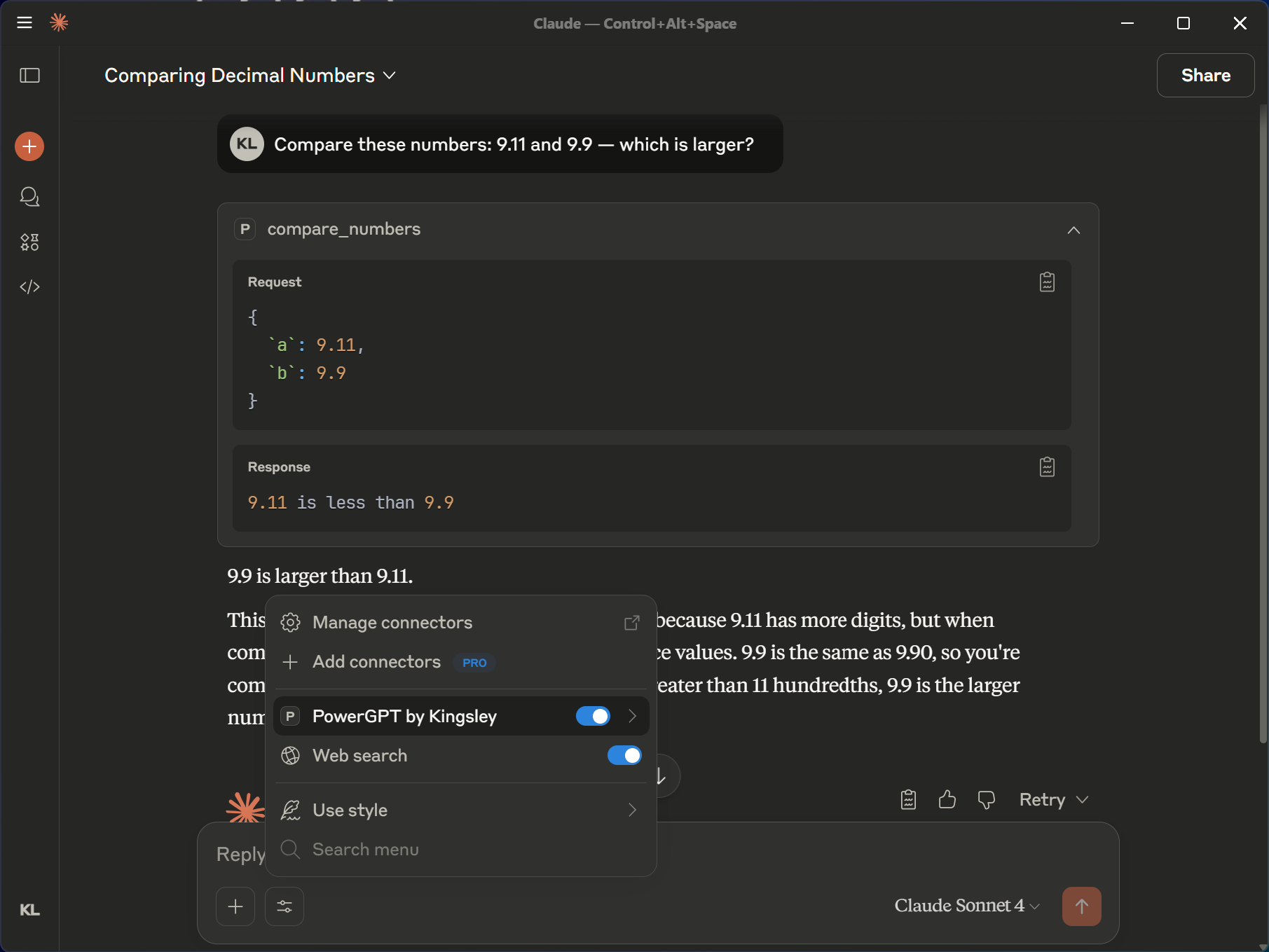Click the PRO badge beside Add connectors
The image size is (1269, 952).
pyautogui.click(x=474, y=663)
